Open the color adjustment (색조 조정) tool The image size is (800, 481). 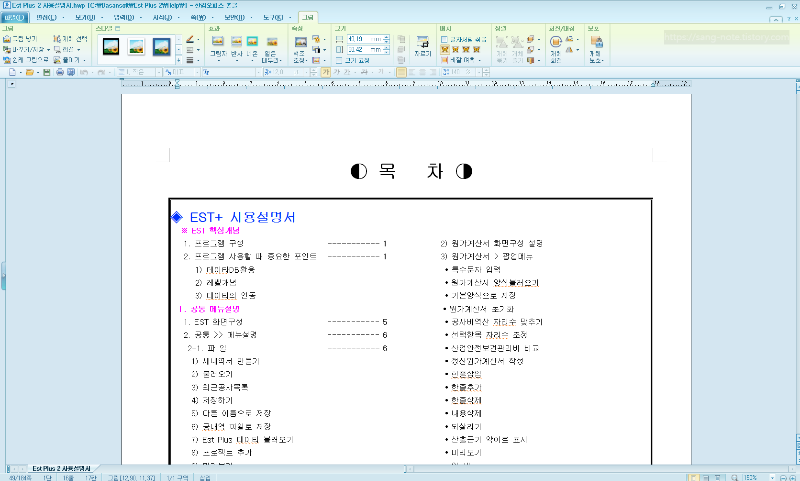(x=300, y=49)
